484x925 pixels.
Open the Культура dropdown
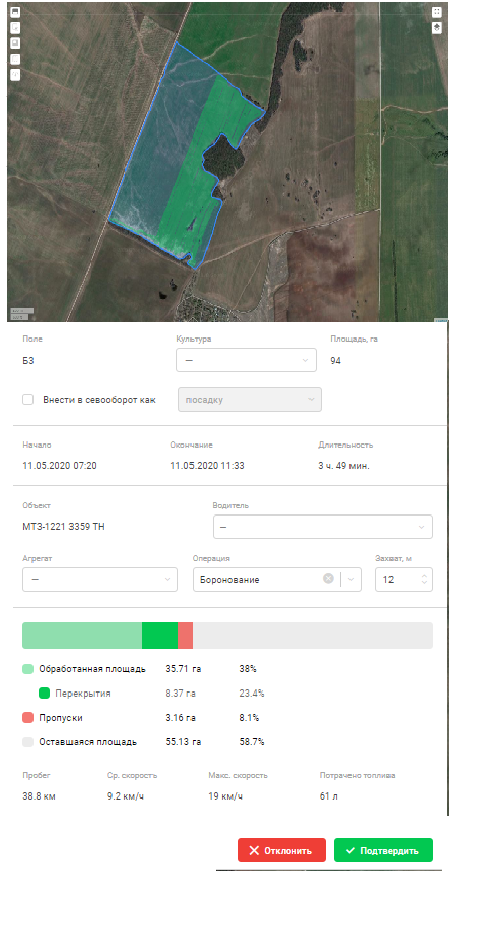click(246, 360)
